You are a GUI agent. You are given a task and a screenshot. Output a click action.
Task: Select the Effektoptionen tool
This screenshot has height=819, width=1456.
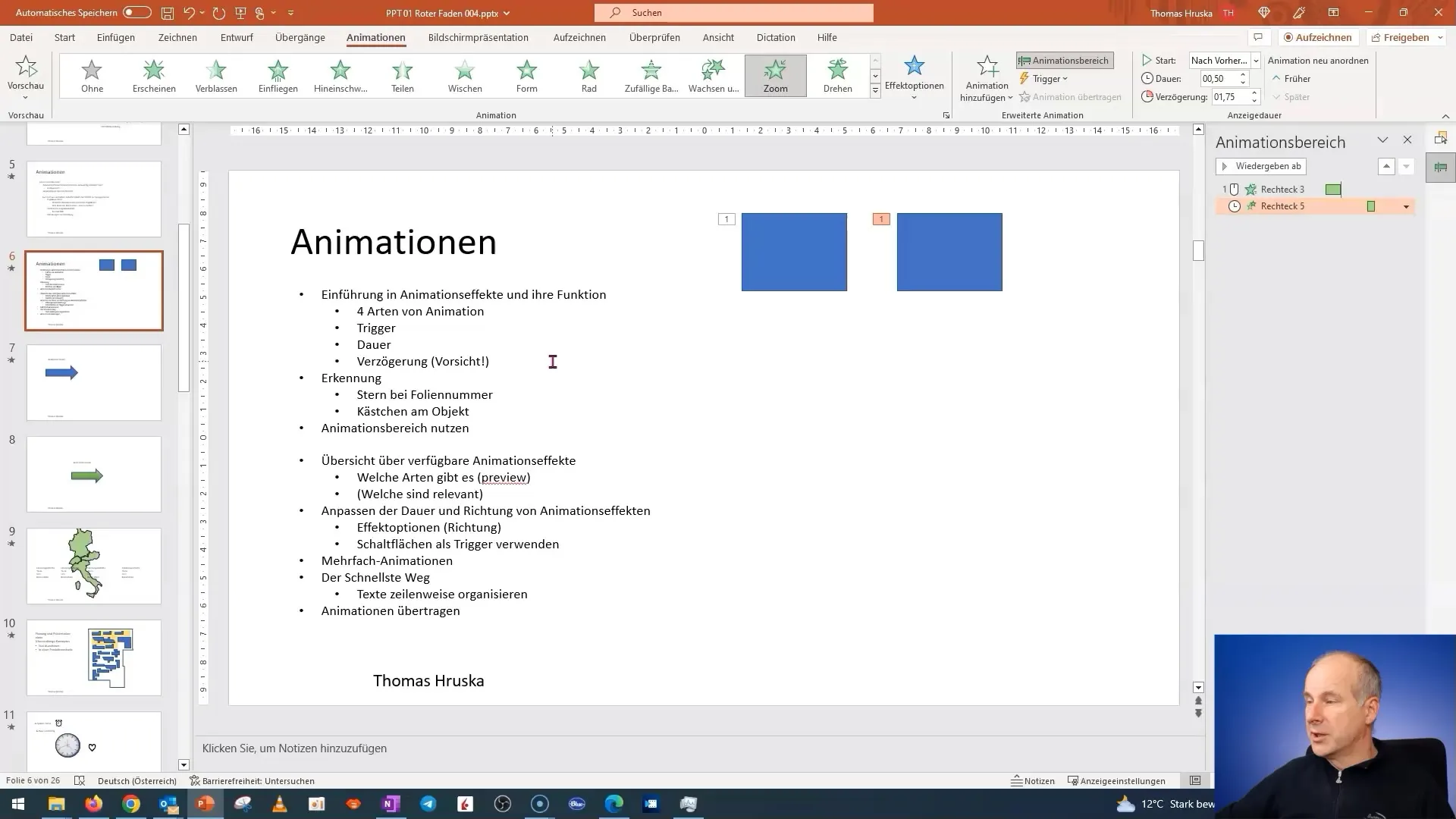912,77
